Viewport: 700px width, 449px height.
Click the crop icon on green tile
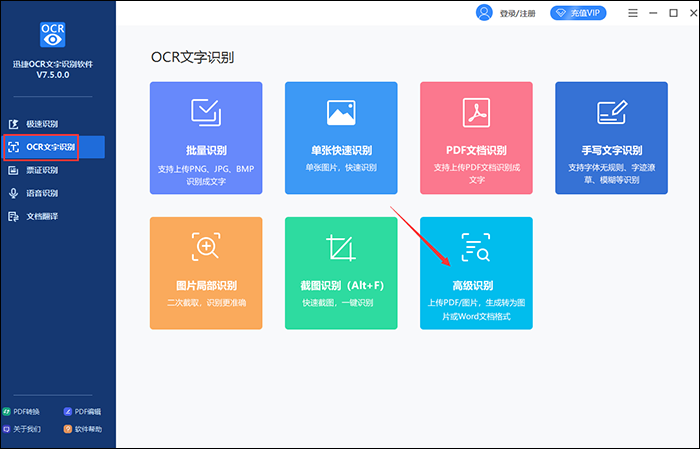(341, 247)
